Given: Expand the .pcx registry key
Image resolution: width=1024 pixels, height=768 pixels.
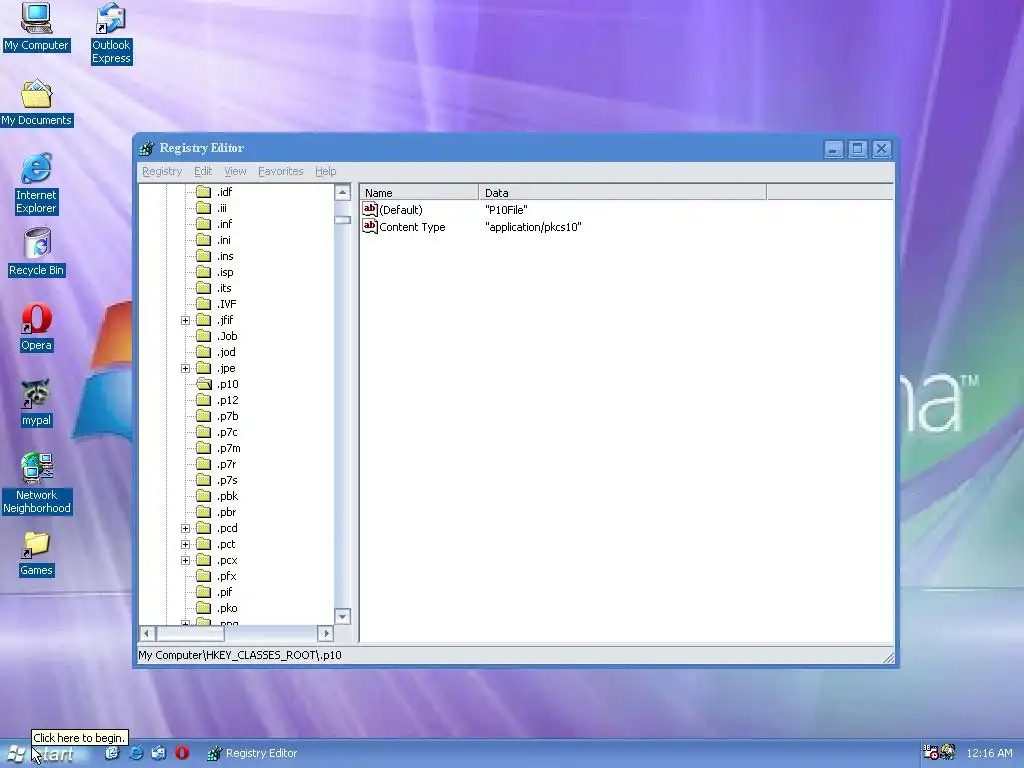Looking at the screenshot, I should click(185, 560).
